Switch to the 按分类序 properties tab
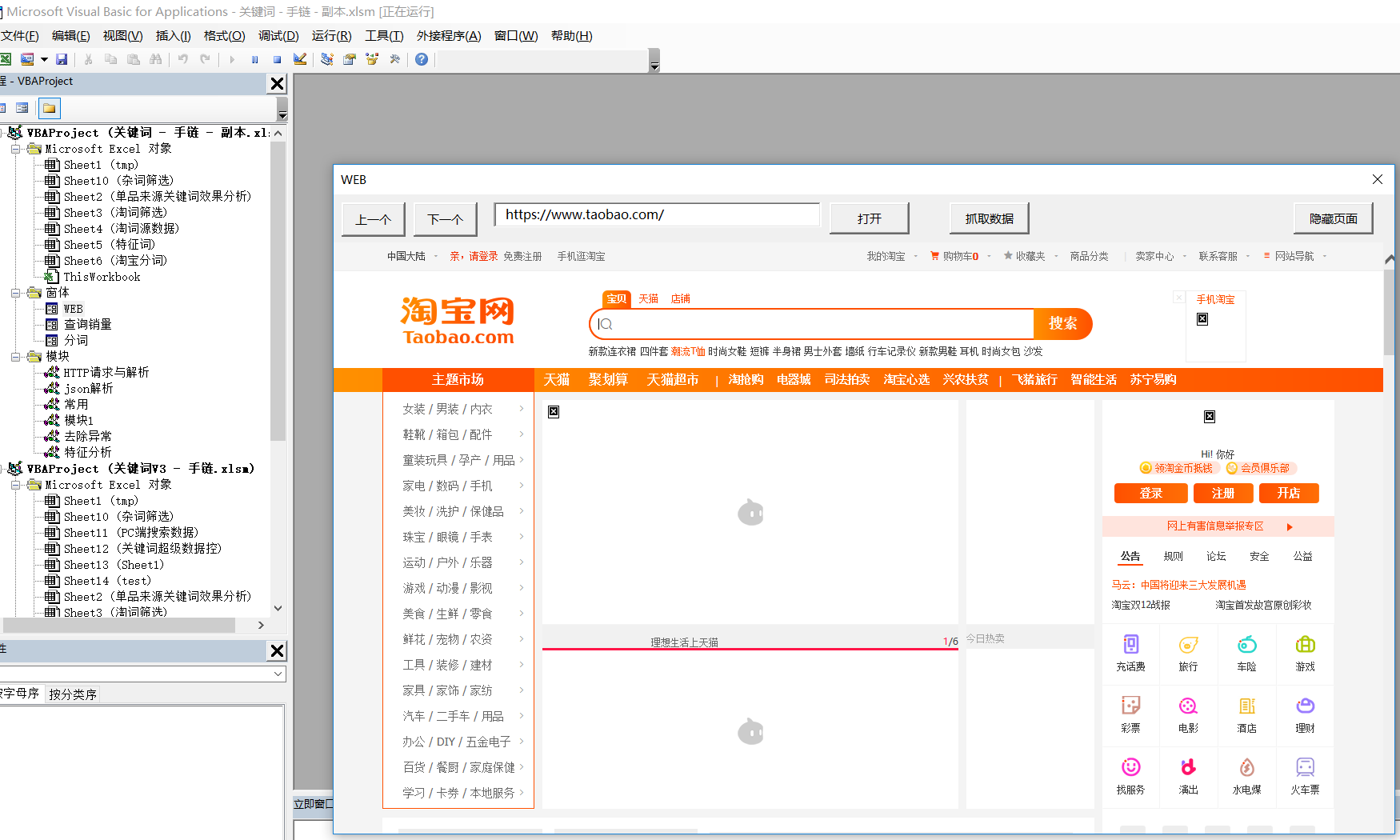This screenshot has height=840, width=1400. pyautogui.click(x=73, y=694)
